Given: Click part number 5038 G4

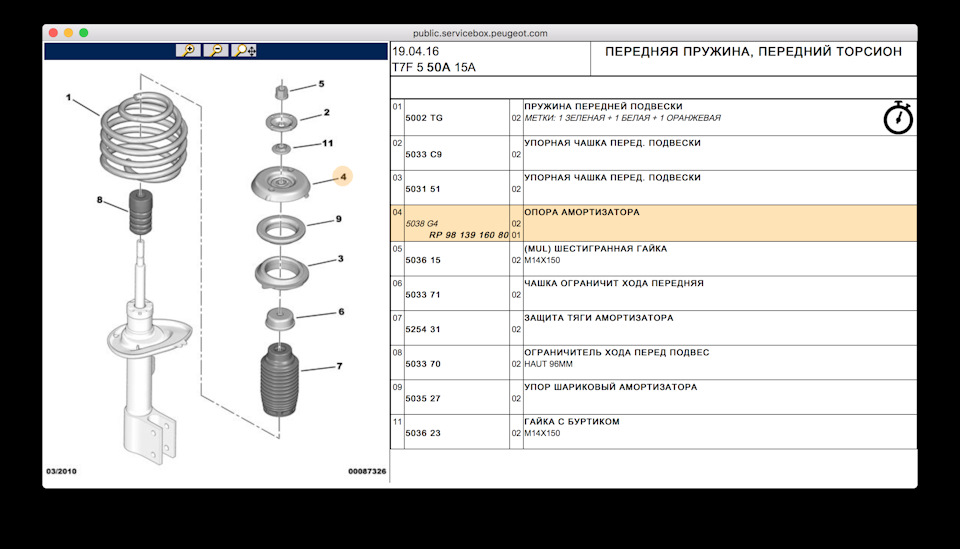Looking at the screenshot, I should click(x=421, y=224).
